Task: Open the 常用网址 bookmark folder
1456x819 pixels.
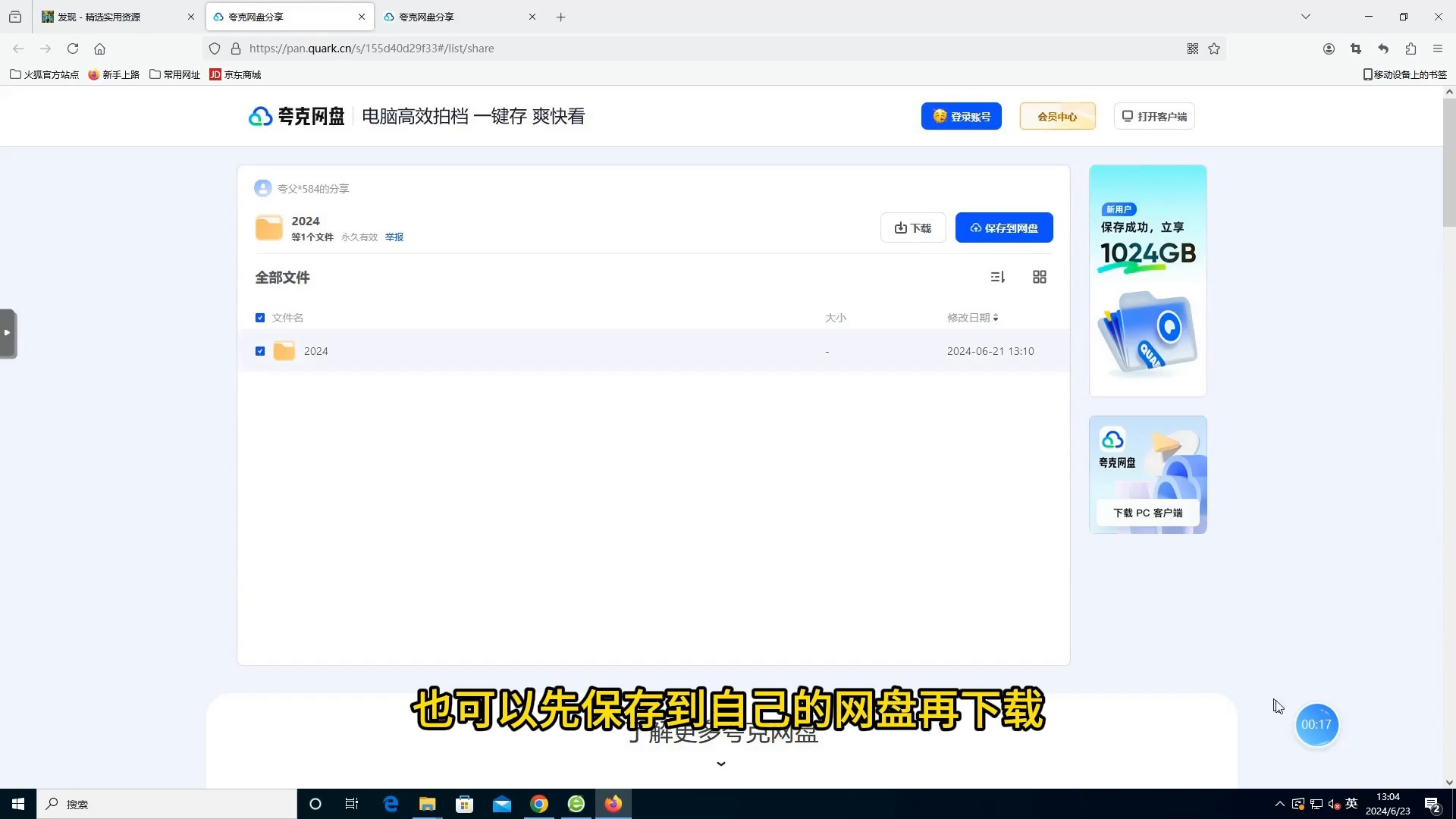Action: point(174,74)
